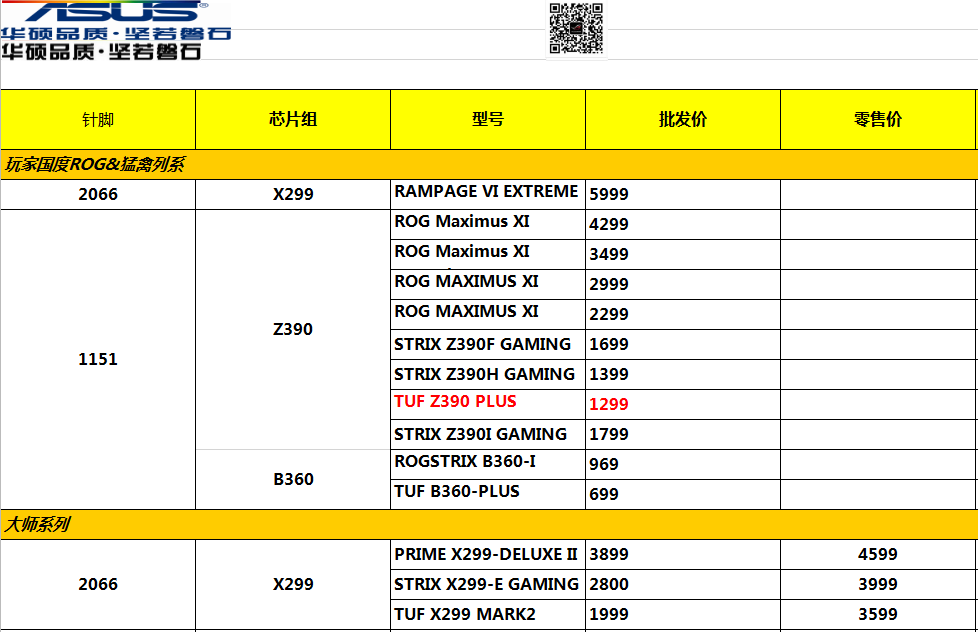Click the 批发价 header cell

click(x=683, y=120)
